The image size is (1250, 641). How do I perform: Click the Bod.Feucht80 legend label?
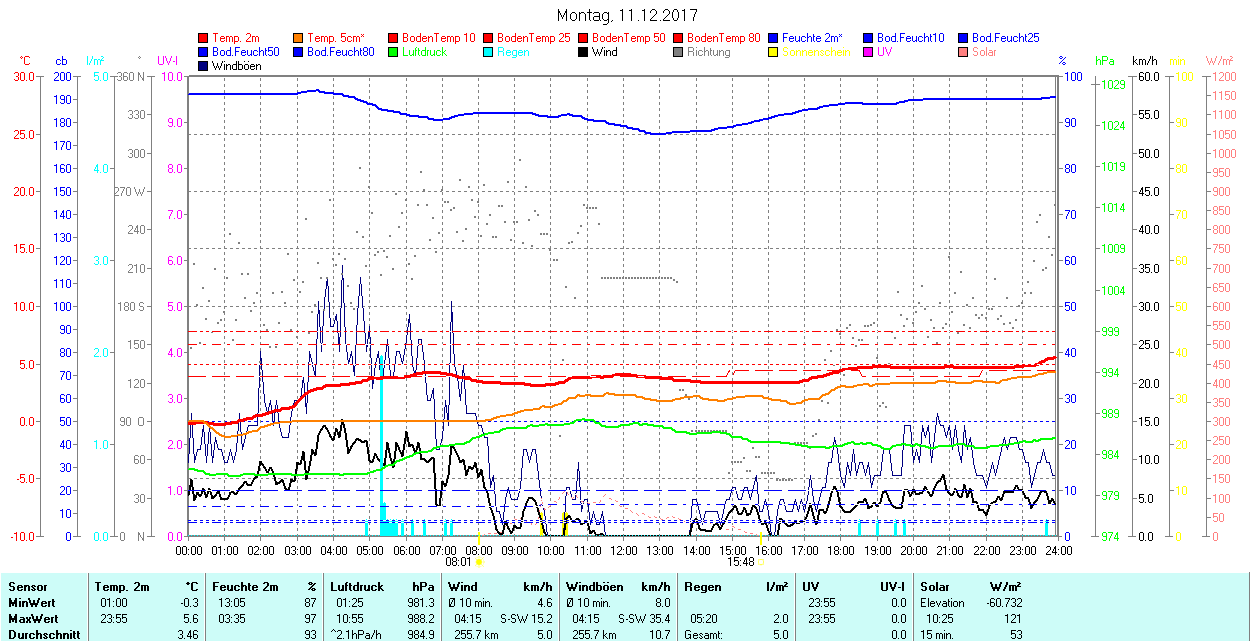(340, 52)
